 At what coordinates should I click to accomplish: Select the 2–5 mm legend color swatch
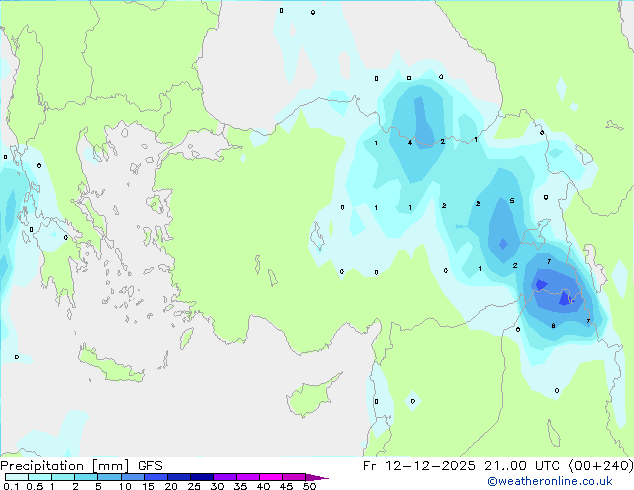tap(86, 477)
